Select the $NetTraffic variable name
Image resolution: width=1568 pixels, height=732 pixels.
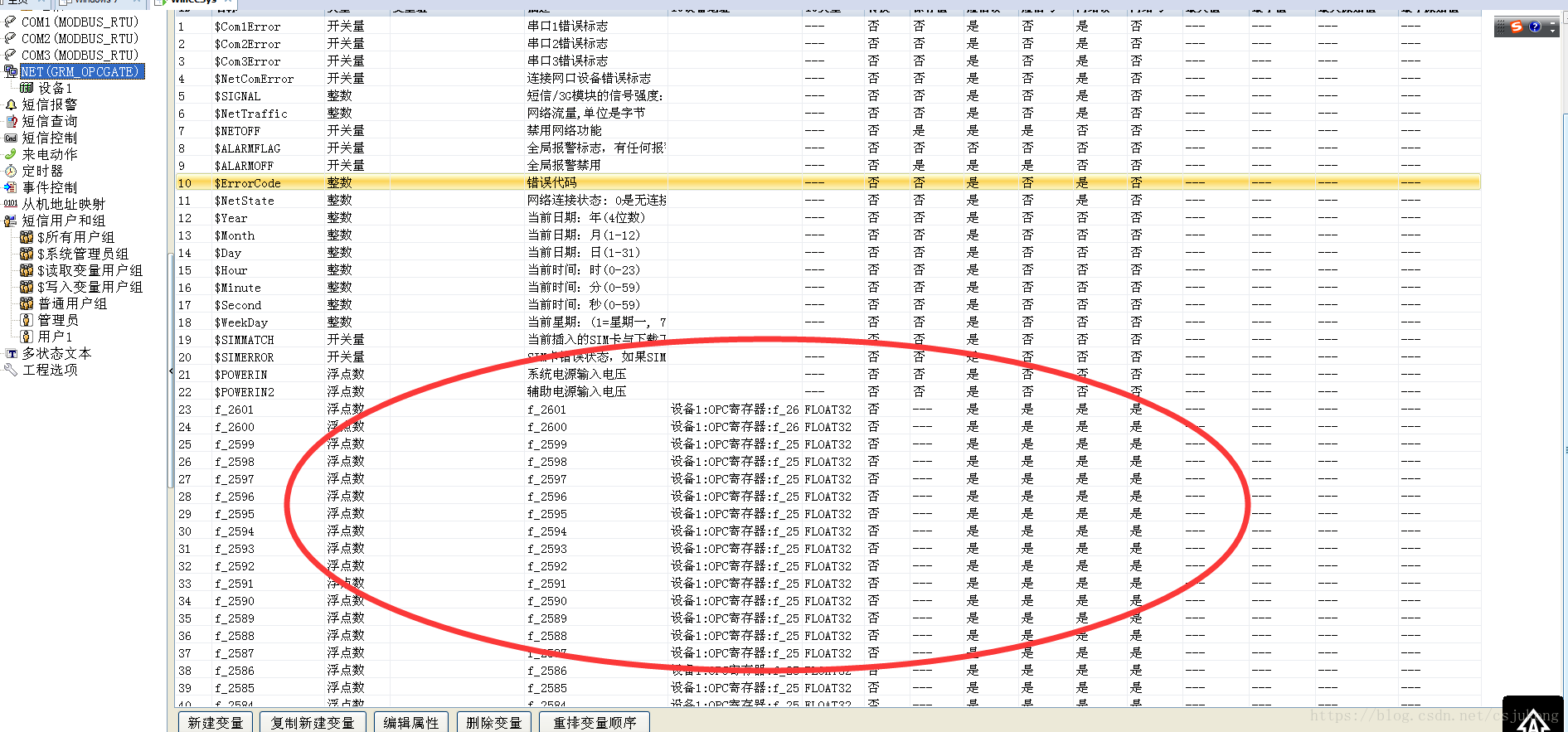pos(251,114)
